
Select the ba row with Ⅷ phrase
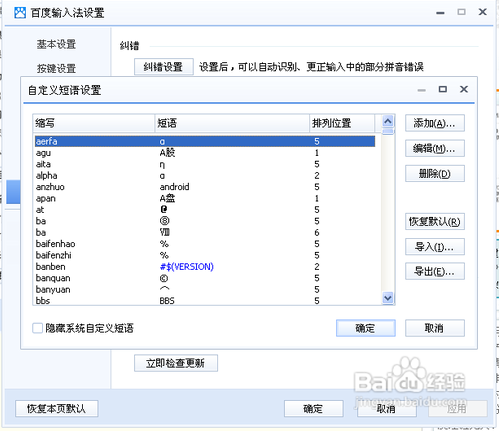[x=205, y=232]
